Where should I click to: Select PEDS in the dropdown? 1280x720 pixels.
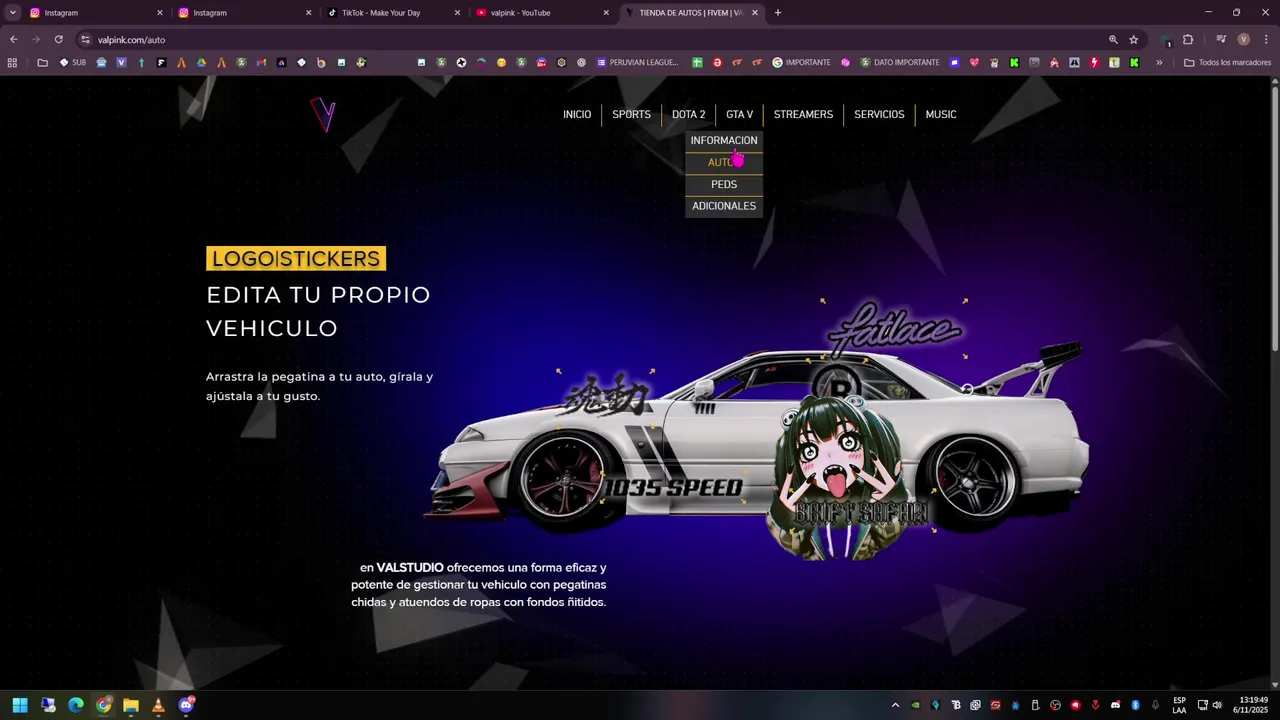(724, 185)
